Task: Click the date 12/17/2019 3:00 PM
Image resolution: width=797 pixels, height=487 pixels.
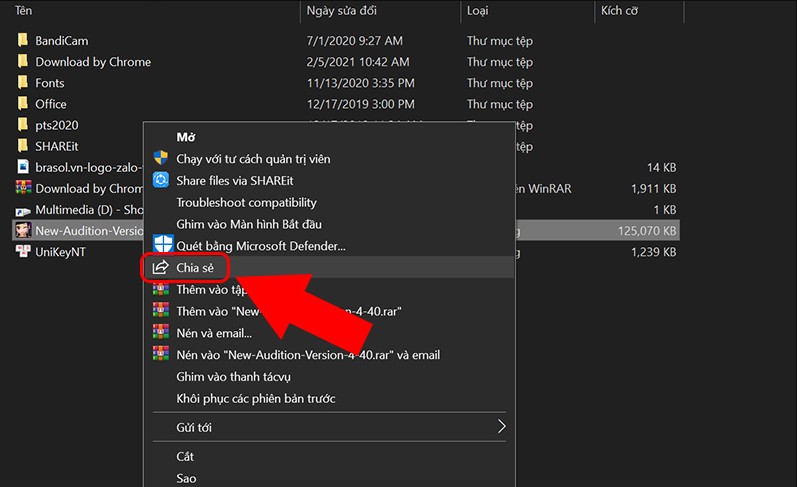Action: pyautogui.click(x=361, y=104)
